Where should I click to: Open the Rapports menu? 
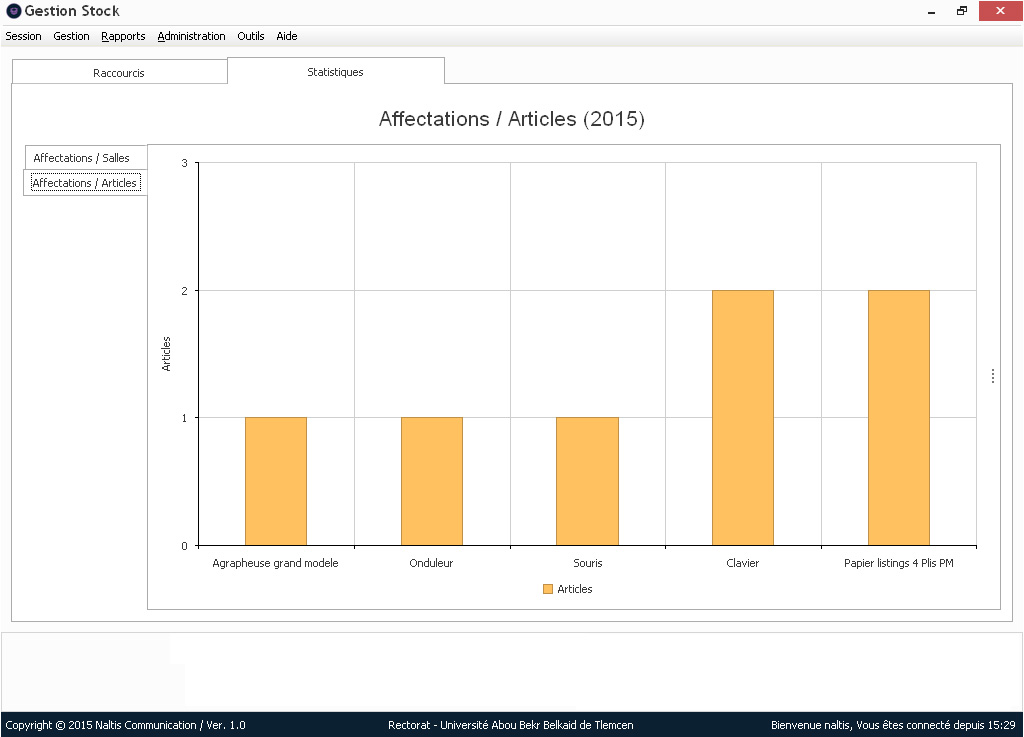123,36
